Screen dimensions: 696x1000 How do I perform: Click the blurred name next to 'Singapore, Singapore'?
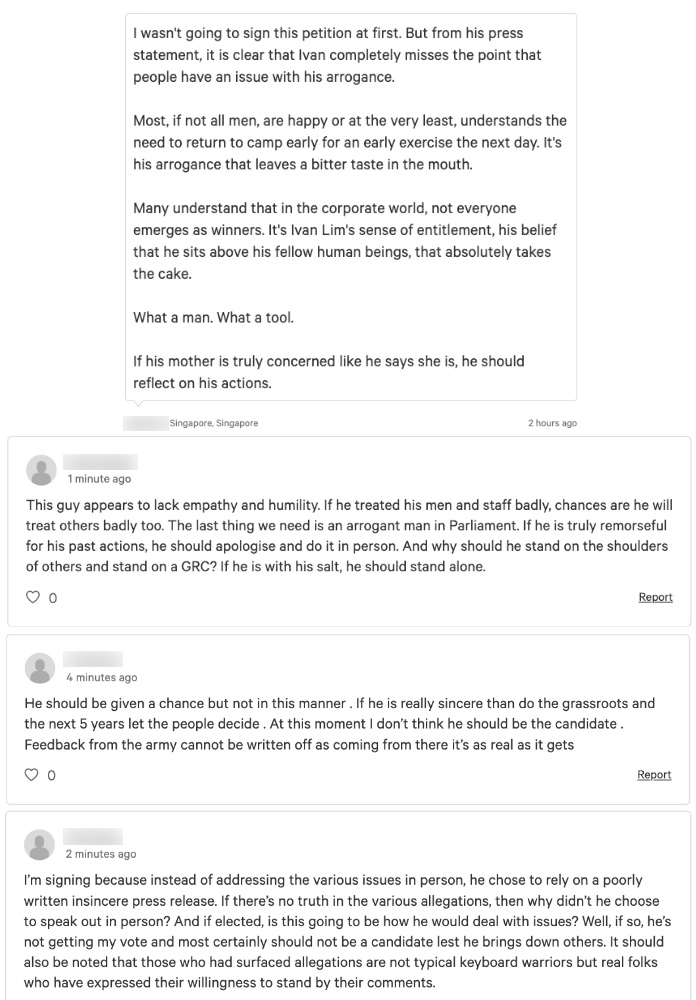tap(145, 423)
